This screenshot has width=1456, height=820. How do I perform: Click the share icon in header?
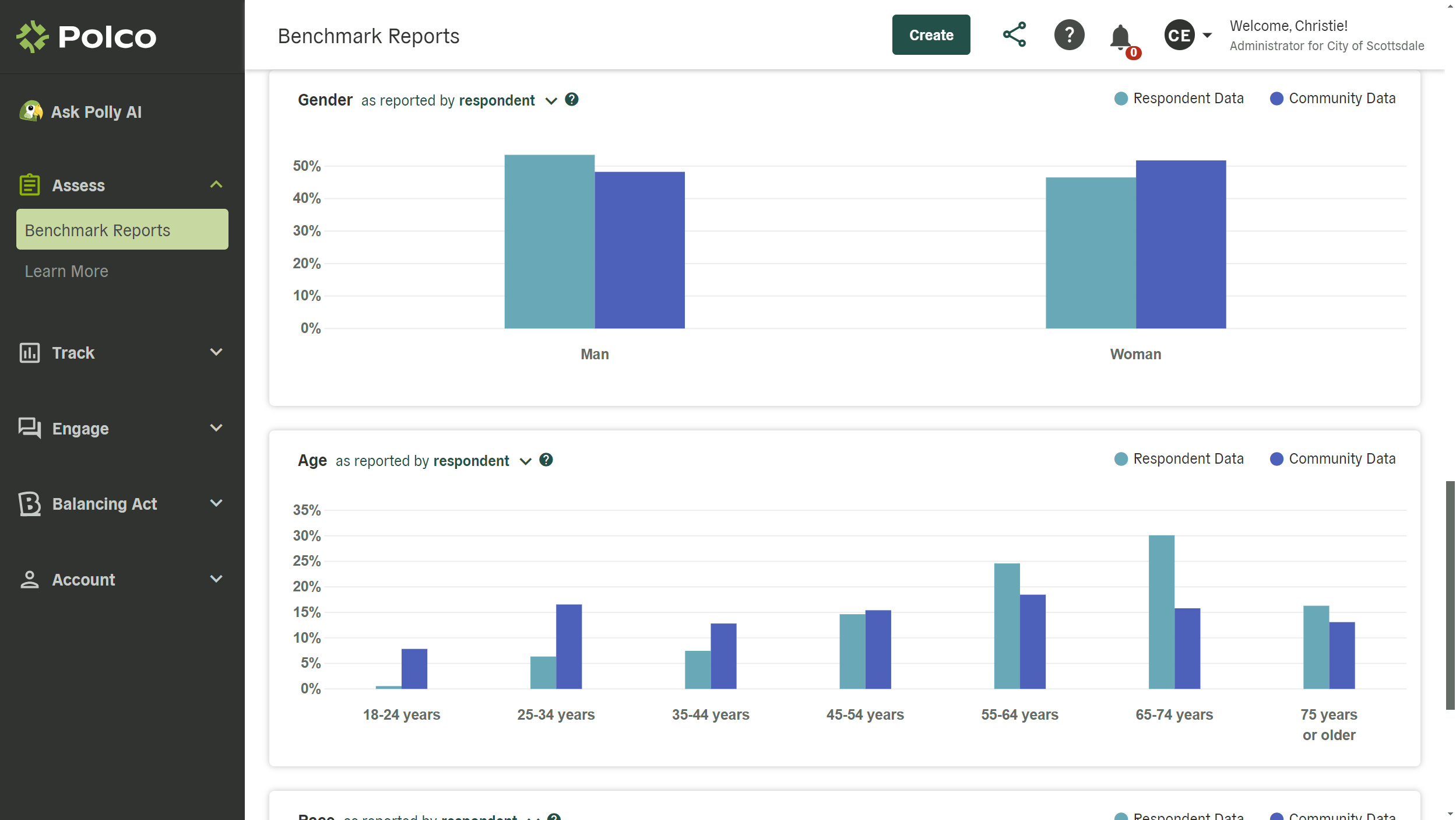point(1014,35)
